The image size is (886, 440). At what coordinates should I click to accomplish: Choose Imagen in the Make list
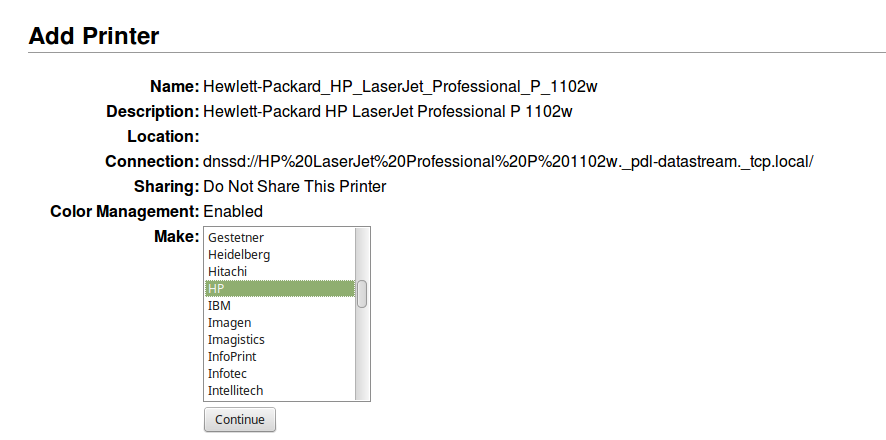pos(280,322)
